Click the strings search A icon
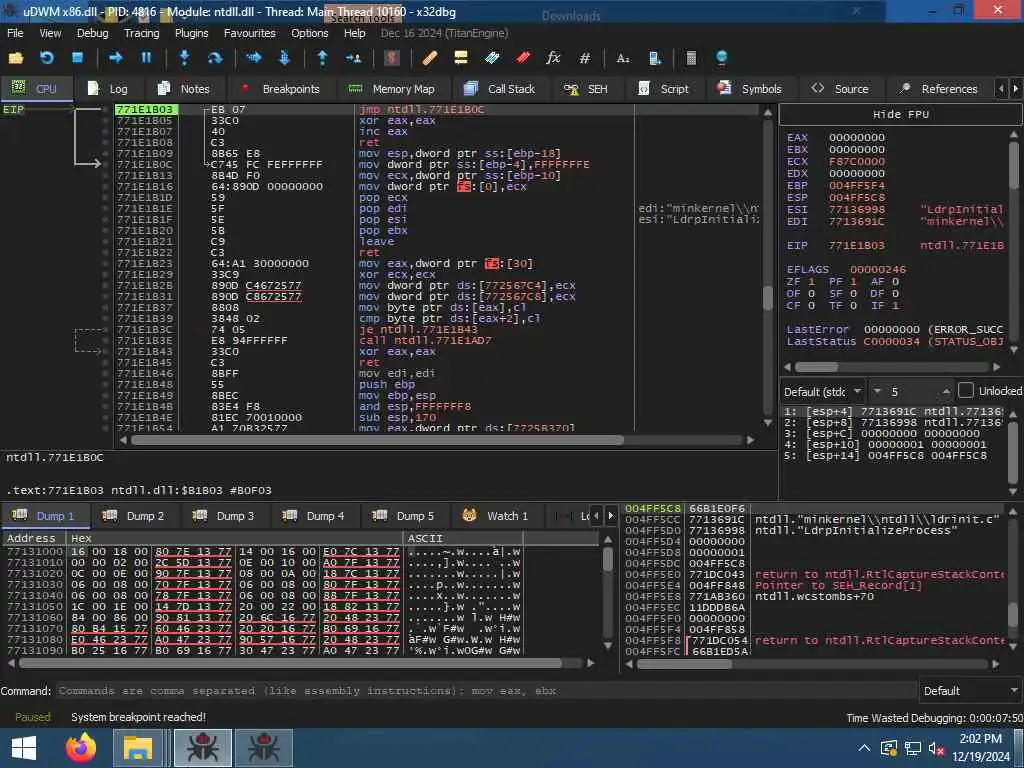1024x768 pixels. point(623,58)
